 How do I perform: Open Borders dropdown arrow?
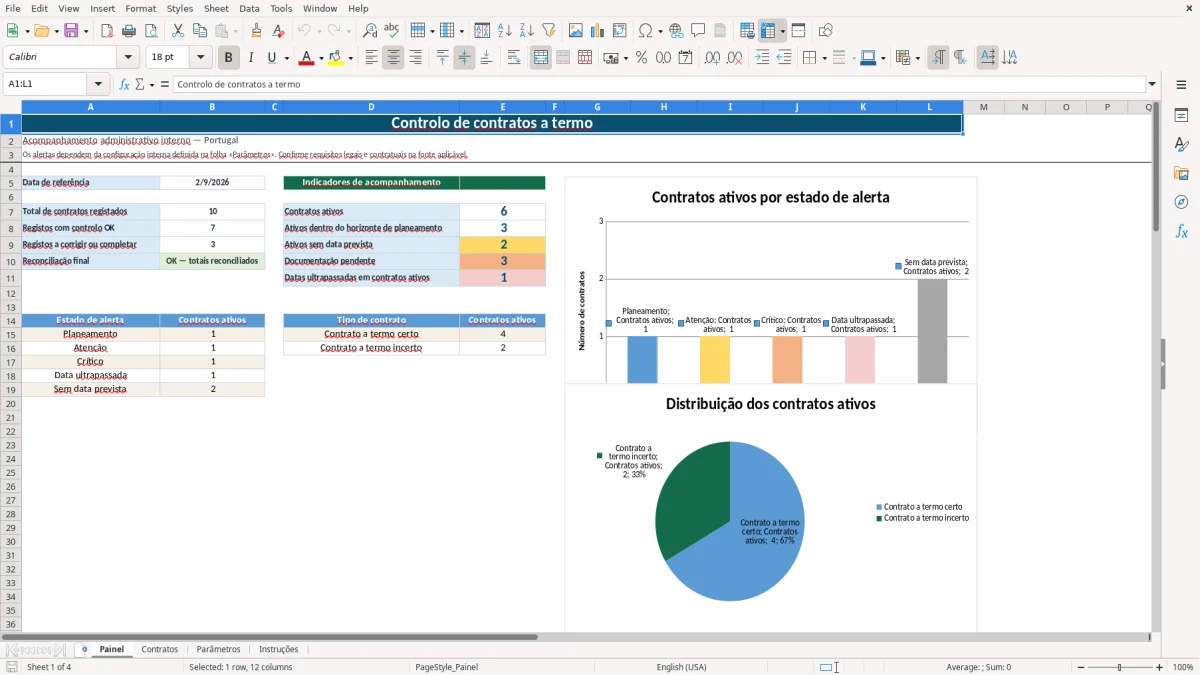pyautogui.click(x=824, y=58)
